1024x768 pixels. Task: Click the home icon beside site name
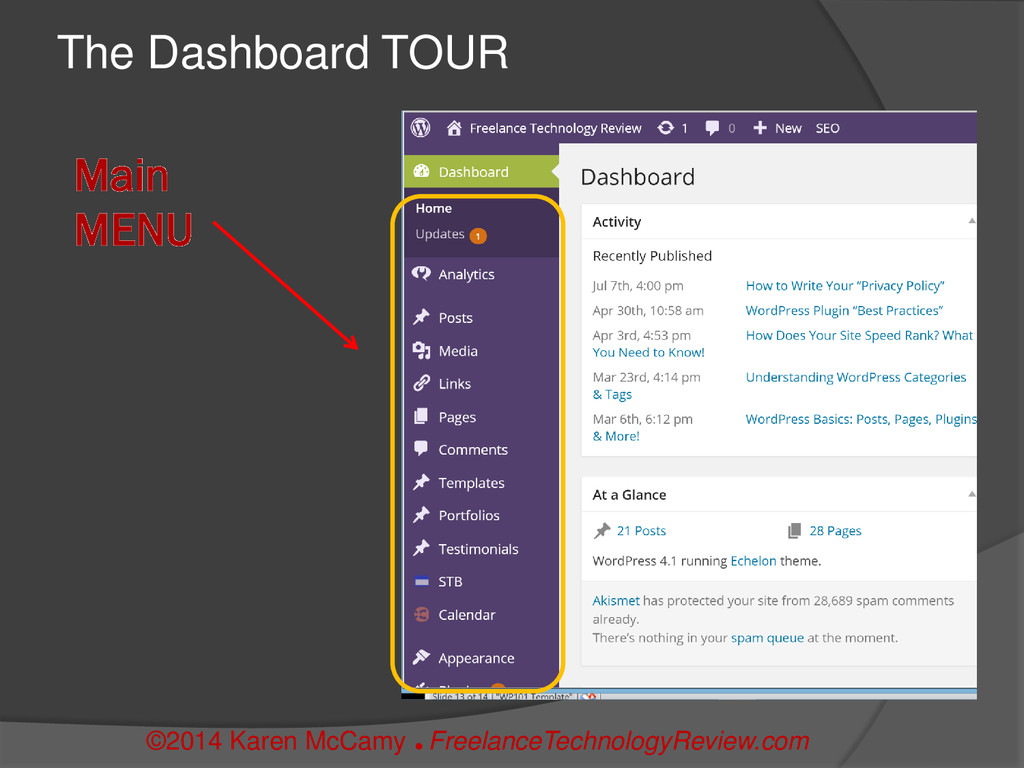pyautogui.click(x=454, y=128)
